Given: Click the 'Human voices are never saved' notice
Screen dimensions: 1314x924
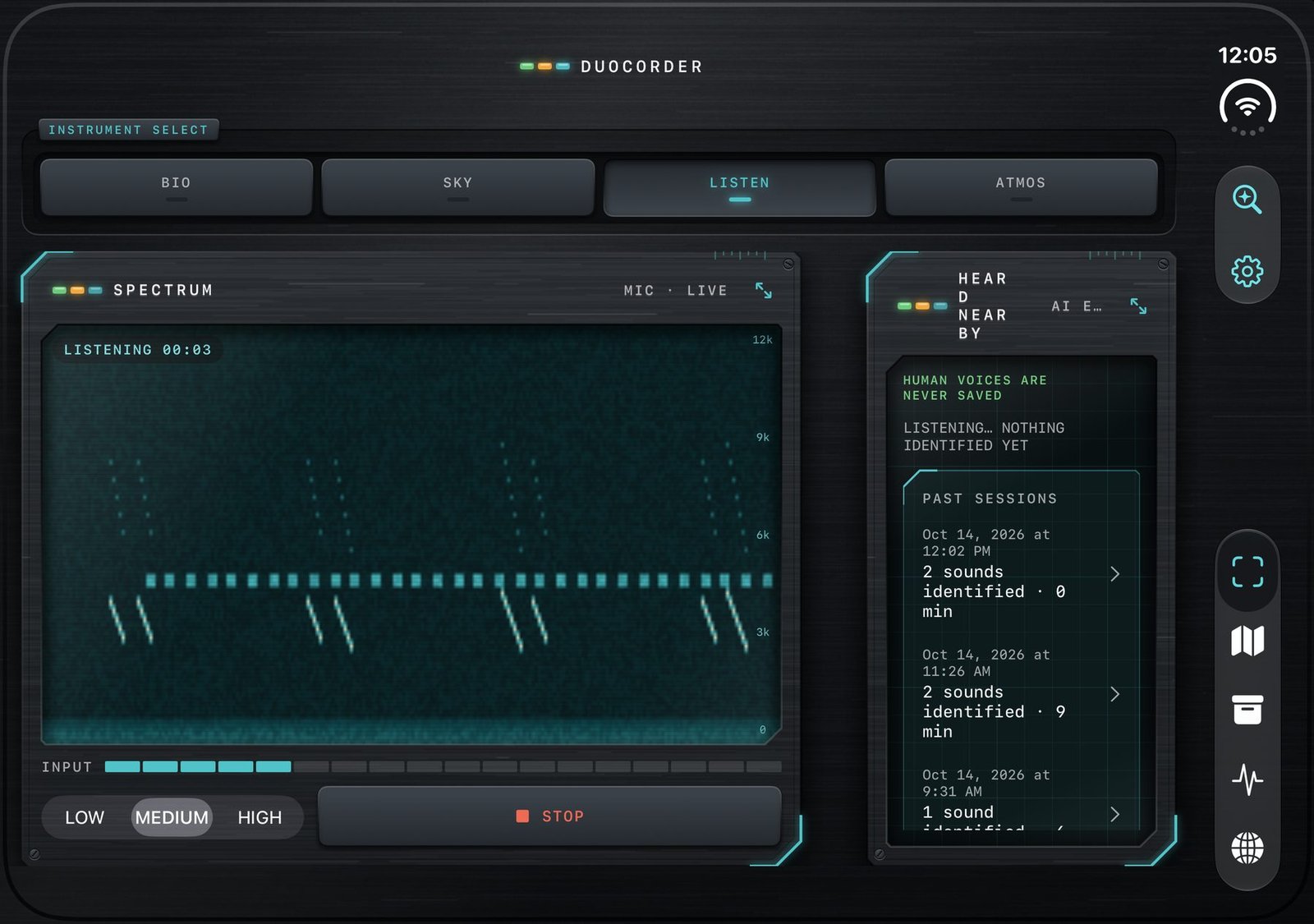Looking at the screenshot, I should click(x=975, y=388).
